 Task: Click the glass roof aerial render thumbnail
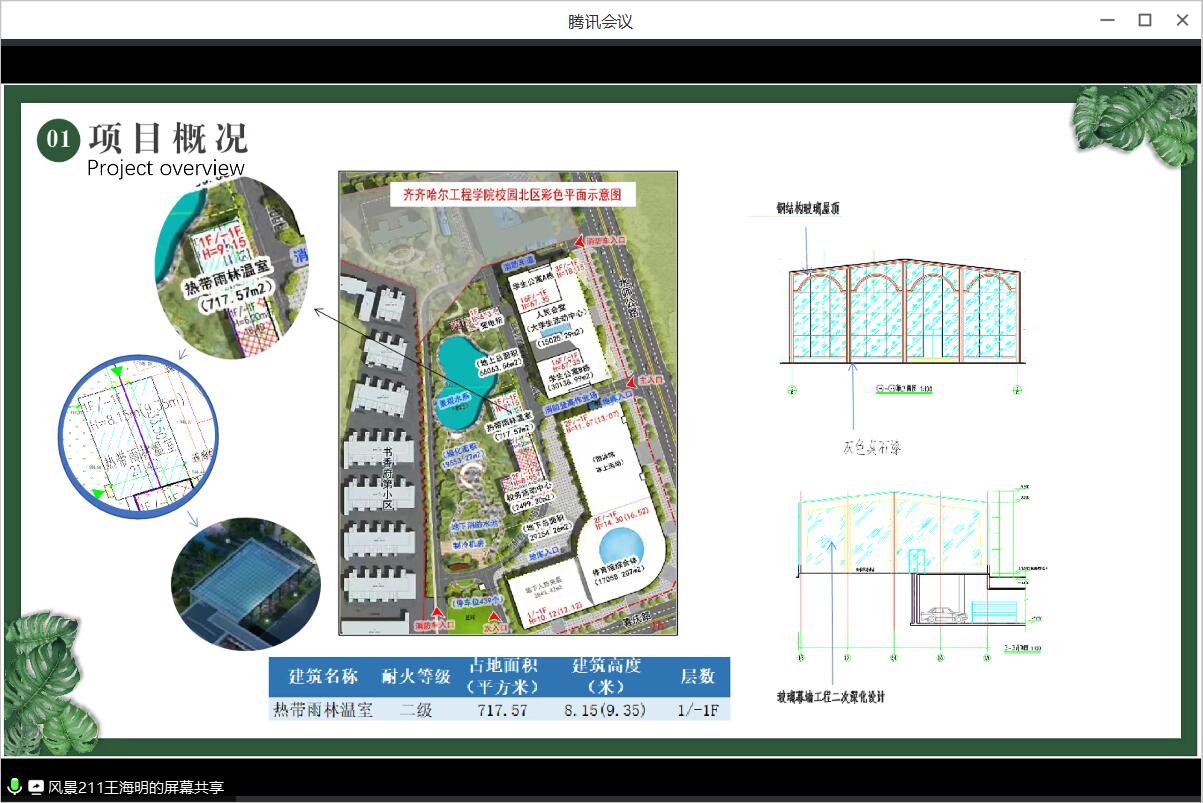point(245,583)
